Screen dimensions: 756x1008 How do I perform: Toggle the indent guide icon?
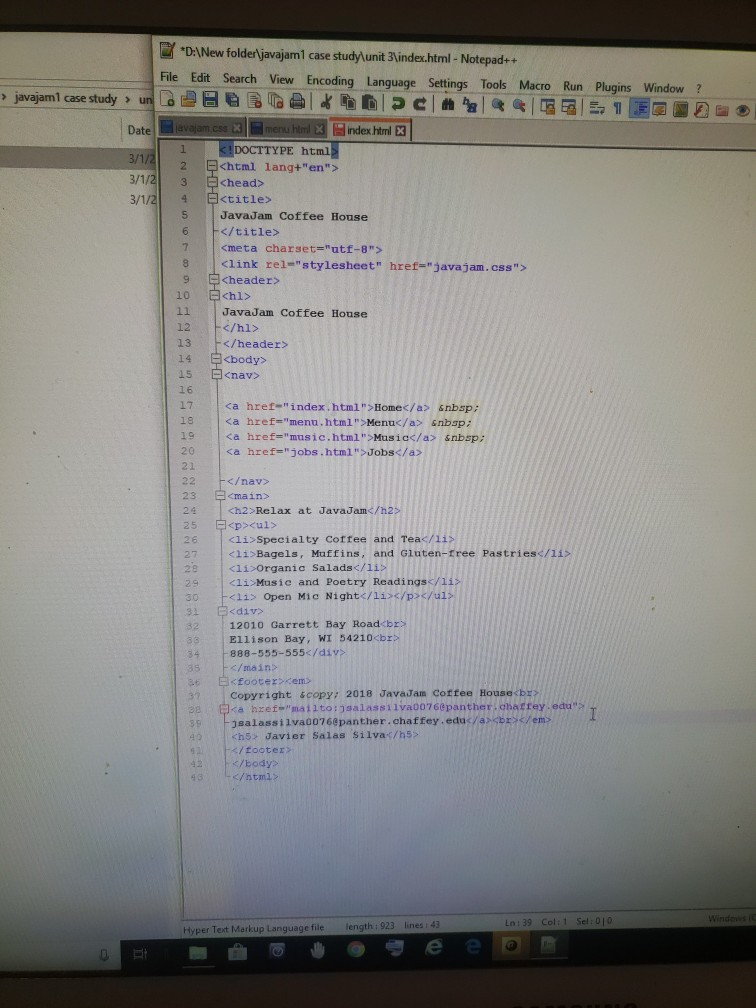[638, 108]
